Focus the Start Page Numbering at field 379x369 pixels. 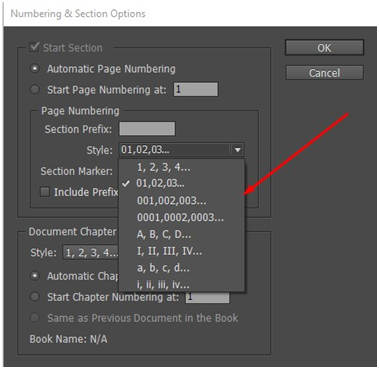(x=195, y=89)
